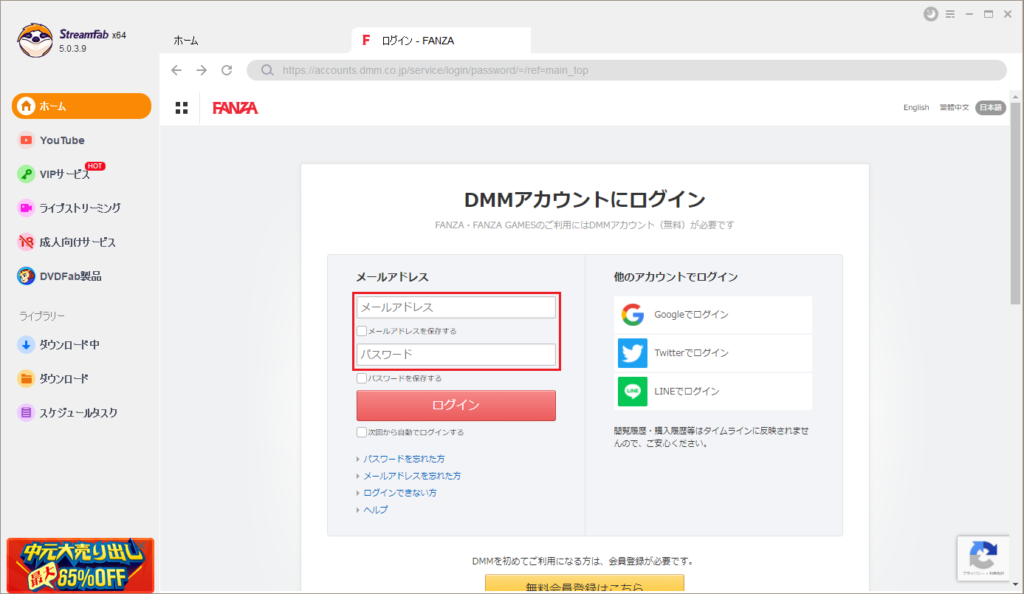Open メールアドレスを忘れた方 link
Viewport: 1024px width, 594px height.
coord(412,476)
